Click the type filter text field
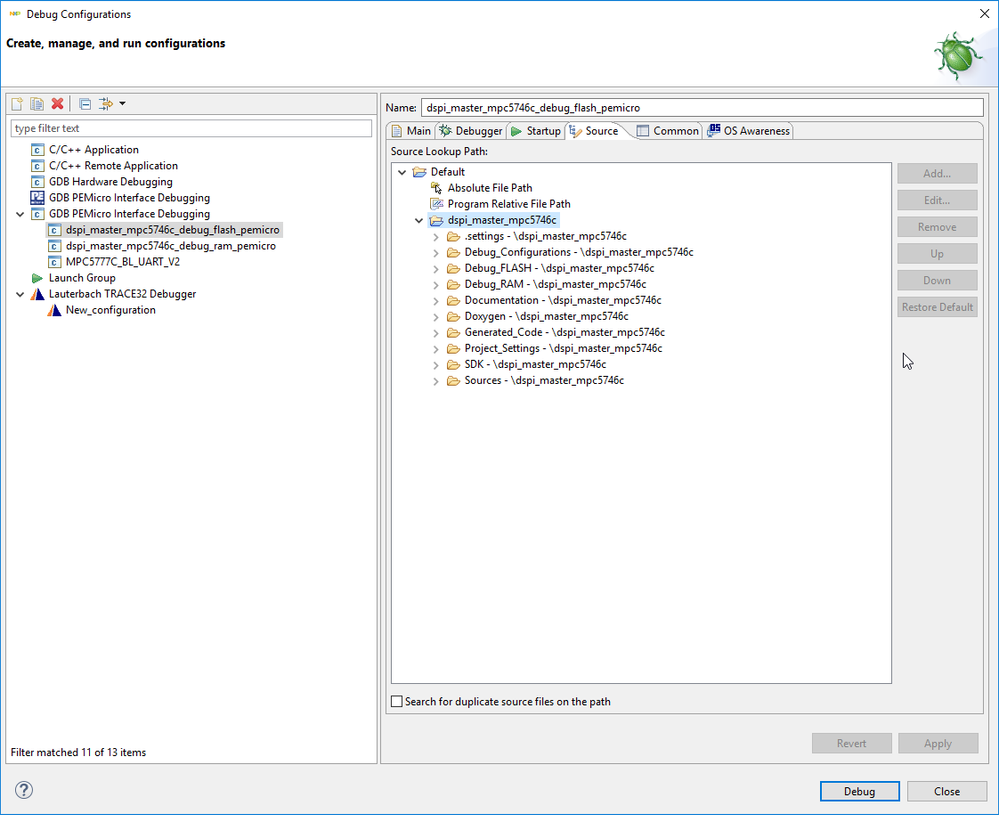This screenshot has height=815, width=999. tap(191, 128)
